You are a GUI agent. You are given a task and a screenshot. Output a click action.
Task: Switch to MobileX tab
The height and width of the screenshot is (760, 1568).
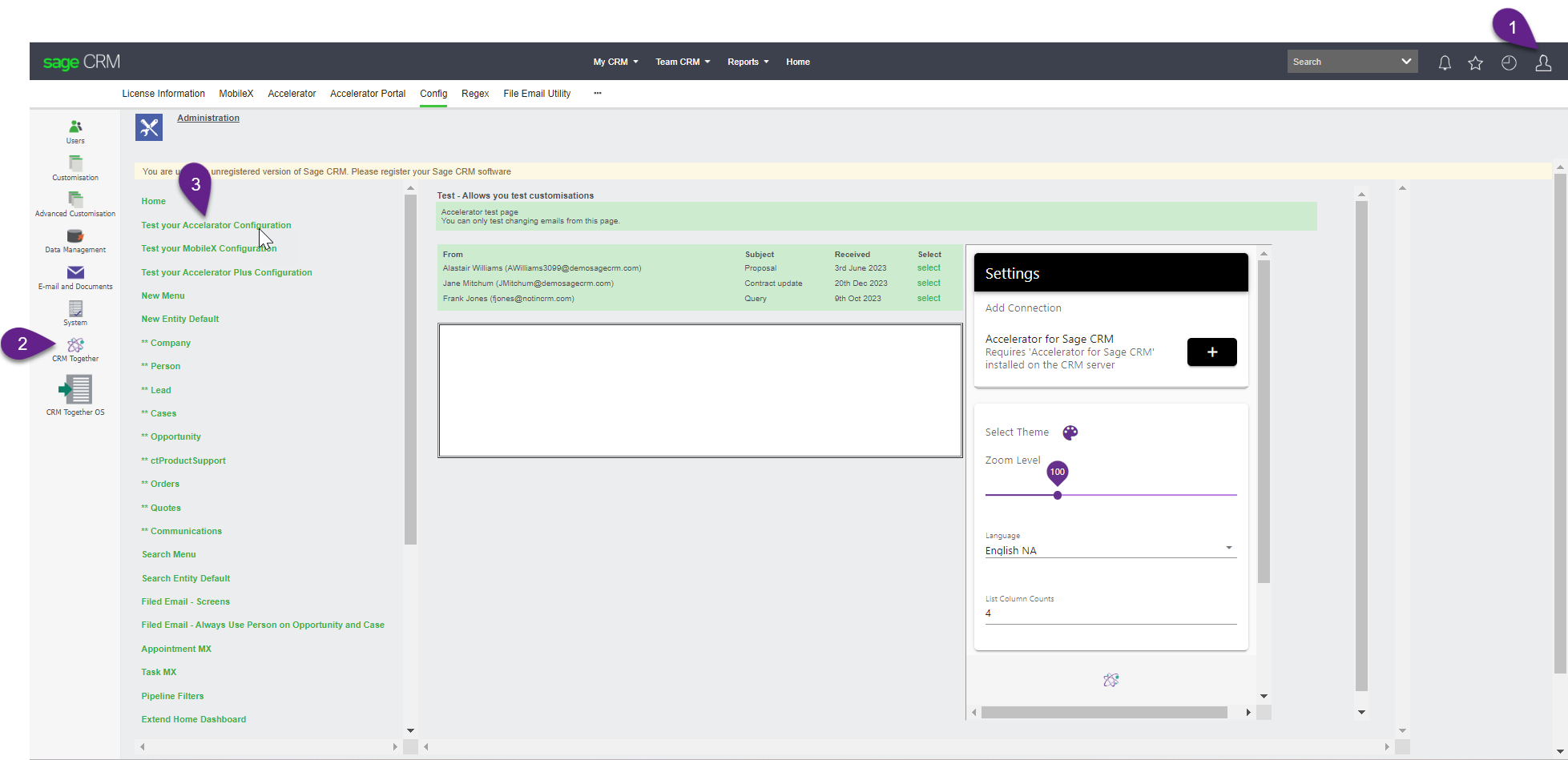pyautogui.click(x=236, y=94)
